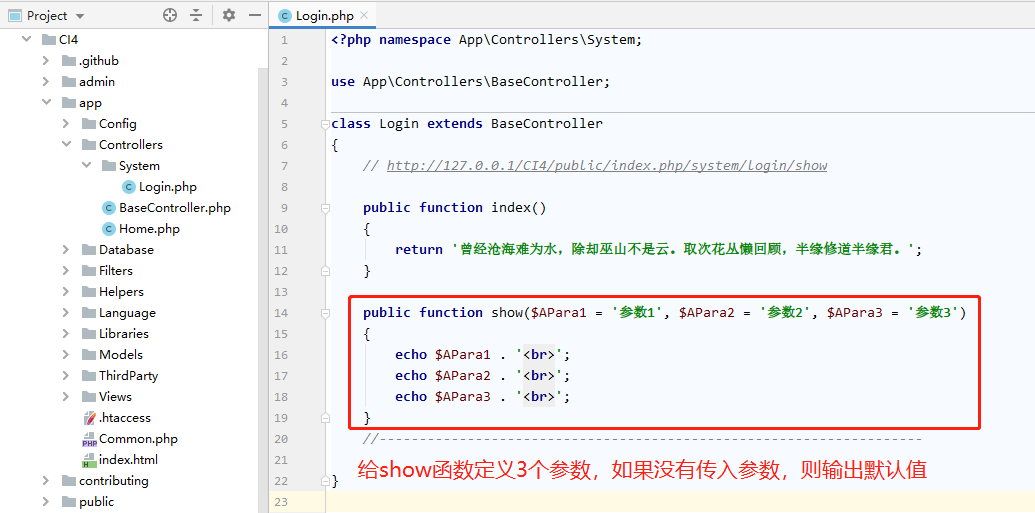Collapse the Controllers folder chevron
Viewport: 1035px width, 513px height.
67,145
